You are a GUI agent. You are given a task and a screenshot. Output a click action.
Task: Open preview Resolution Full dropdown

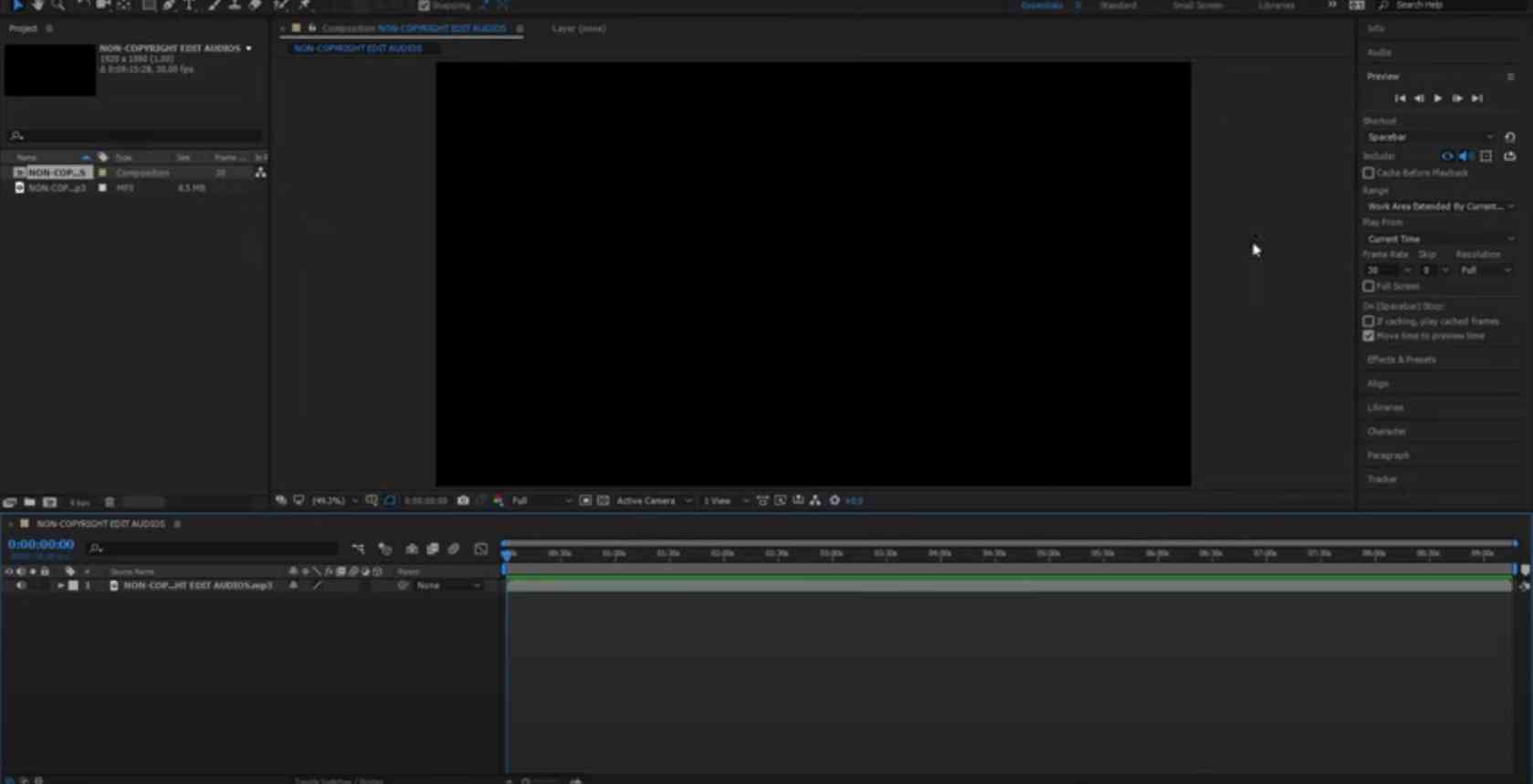click(x=1486, y=270)
